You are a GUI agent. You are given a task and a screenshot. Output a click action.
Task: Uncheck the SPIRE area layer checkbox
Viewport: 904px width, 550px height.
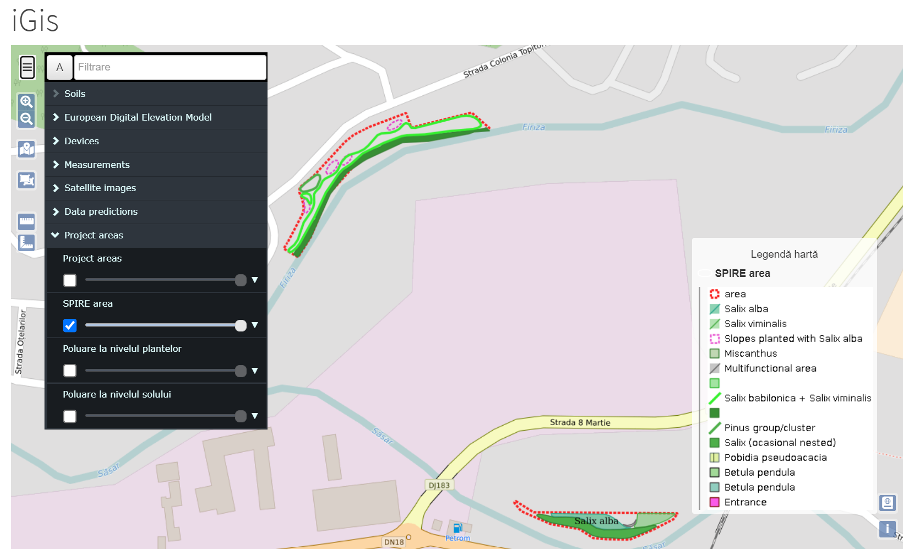pyautogui.click(x=70, y=325)
